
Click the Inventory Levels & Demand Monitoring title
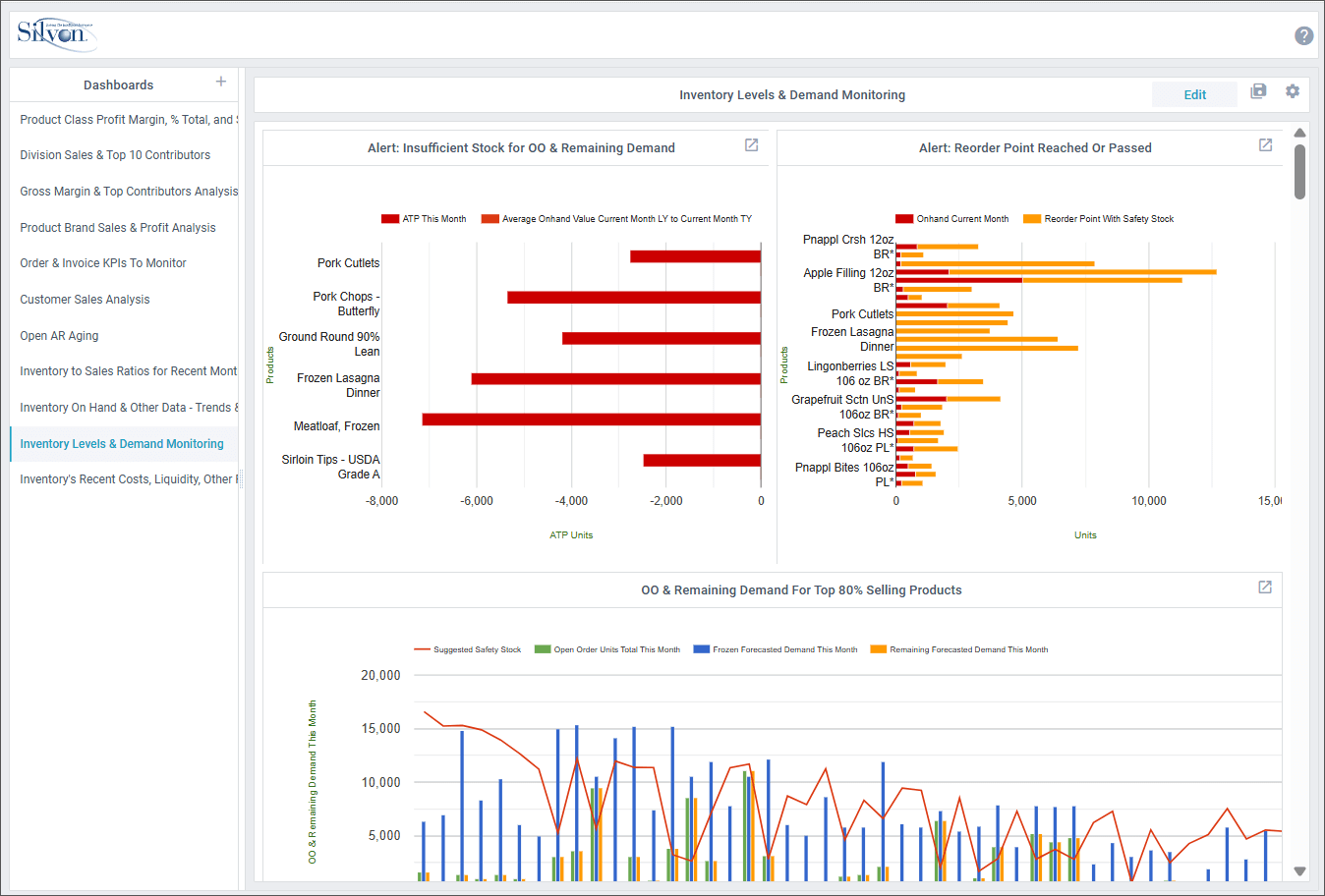tap(792, 95)
